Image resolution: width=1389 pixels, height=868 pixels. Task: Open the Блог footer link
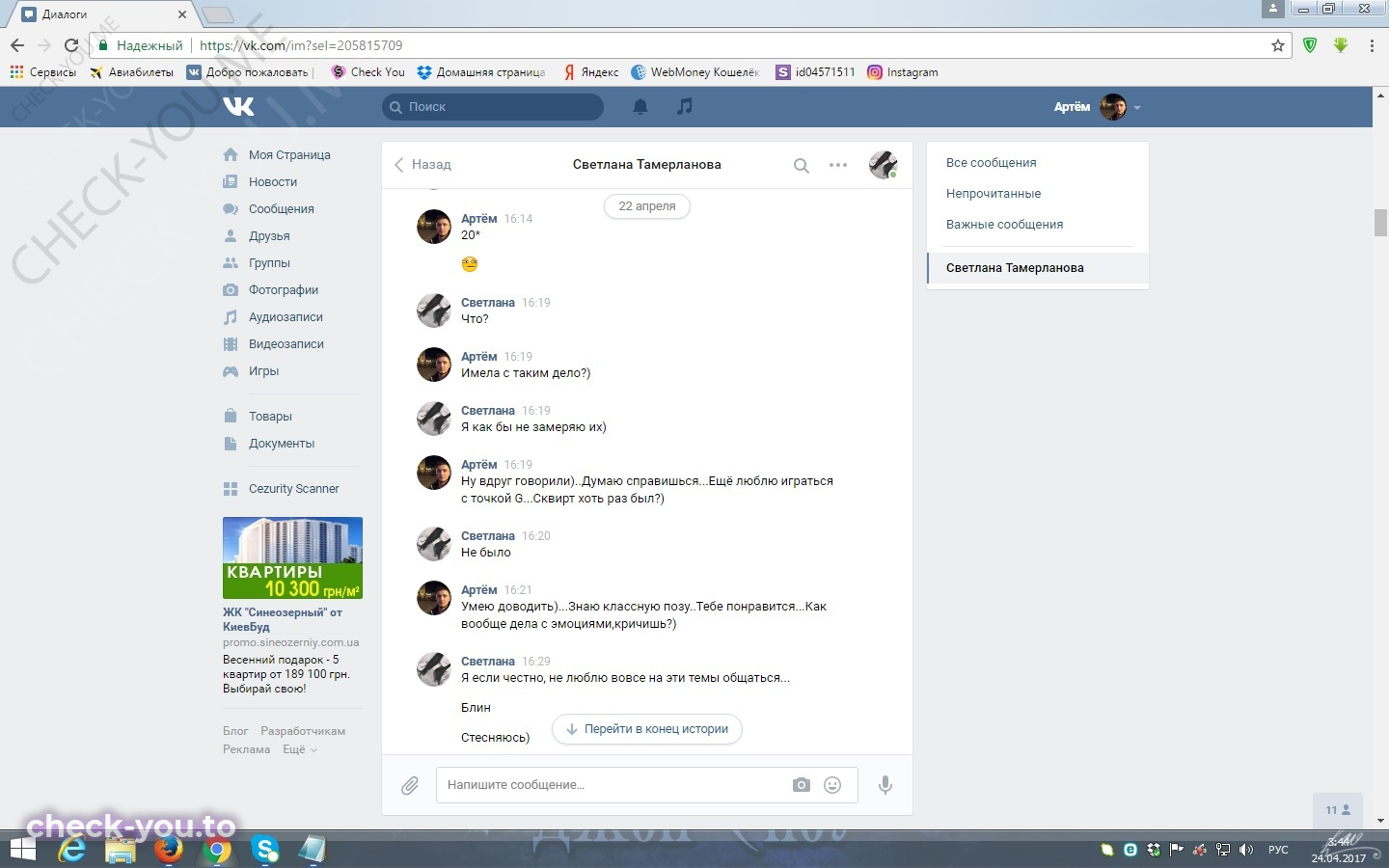click(235, 731)
